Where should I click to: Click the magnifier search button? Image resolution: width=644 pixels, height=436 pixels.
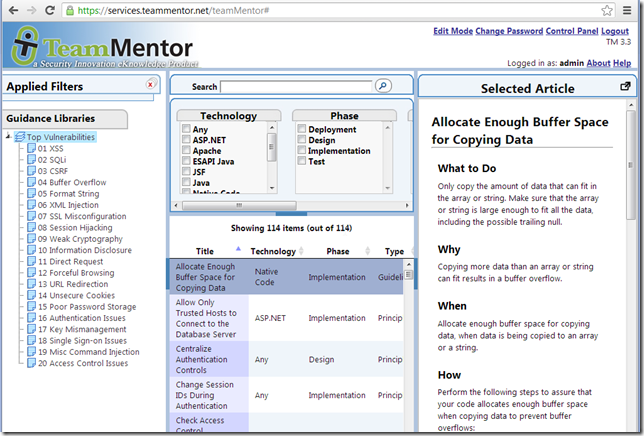tap(383, 86)
